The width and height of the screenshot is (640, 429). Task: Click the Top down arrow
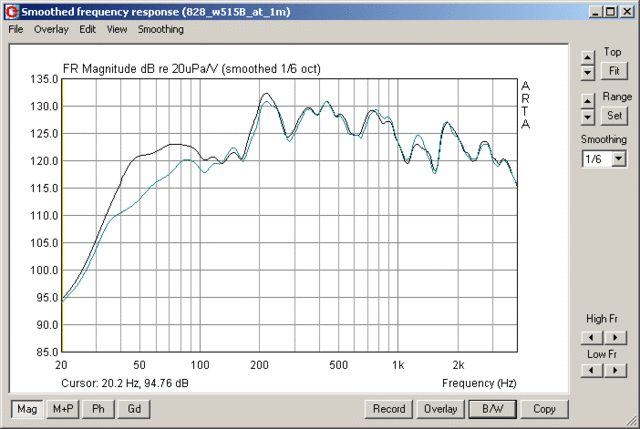coord(587,73)
